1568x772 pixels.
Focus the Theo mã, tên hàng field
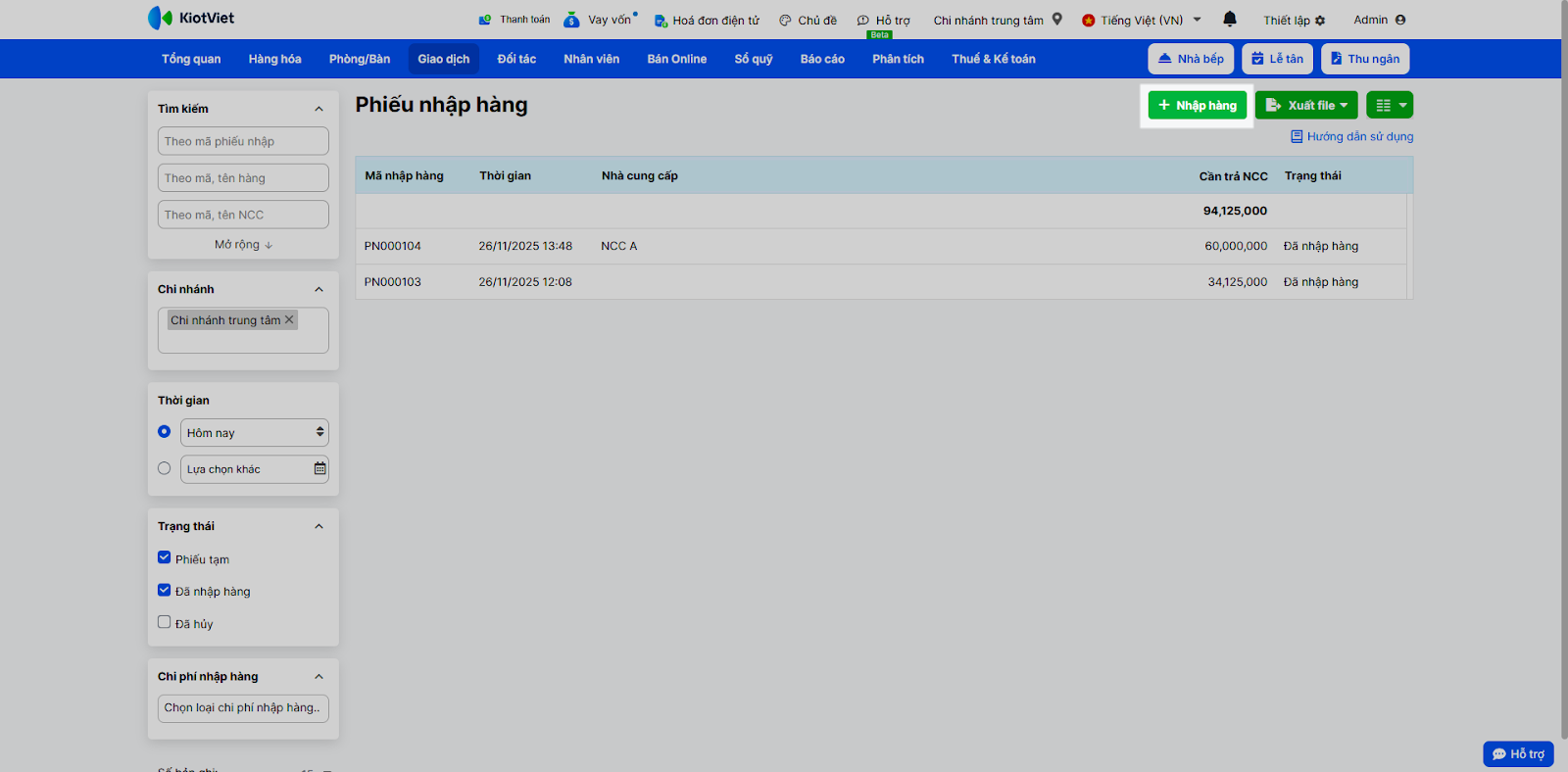click(243, 178)
